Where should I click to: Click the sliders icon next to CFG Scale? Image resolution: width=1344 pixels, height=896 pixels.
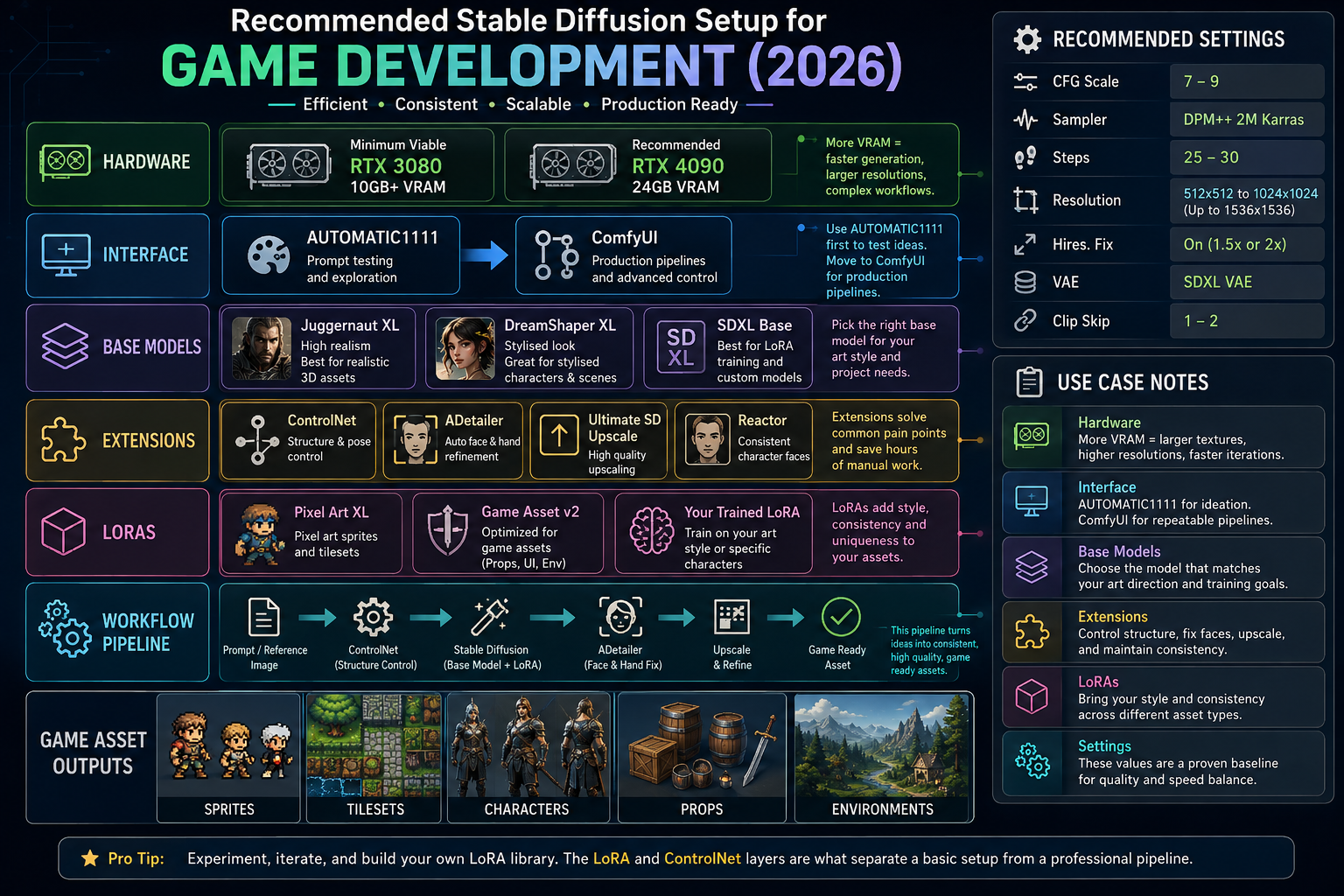1025,82
